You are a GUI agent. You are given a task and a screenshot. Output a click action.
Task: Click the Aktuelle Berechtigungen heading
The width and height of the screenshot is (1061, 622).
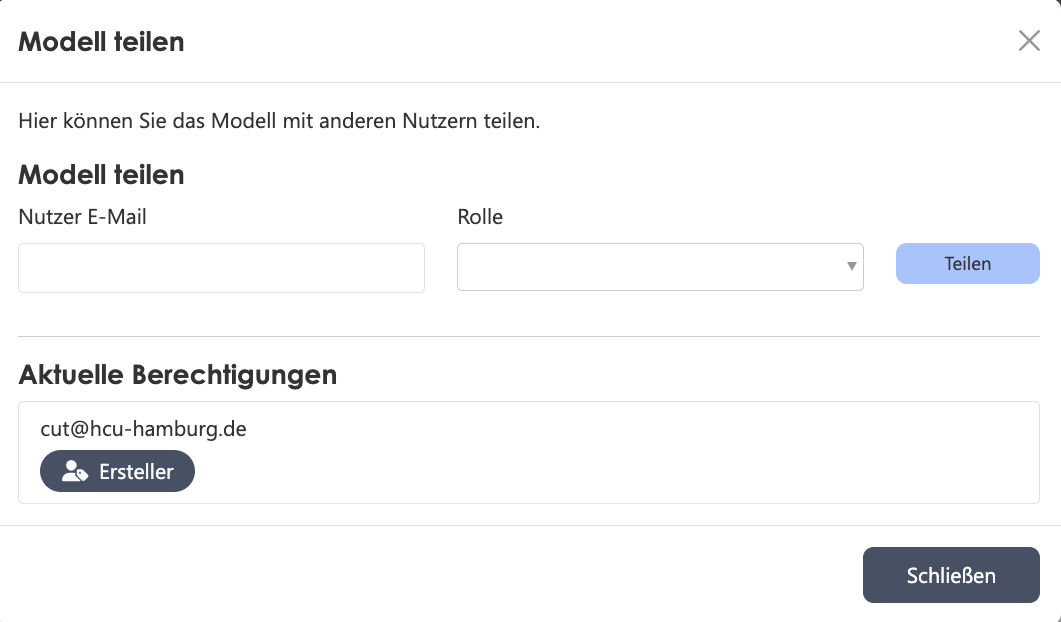177,374
